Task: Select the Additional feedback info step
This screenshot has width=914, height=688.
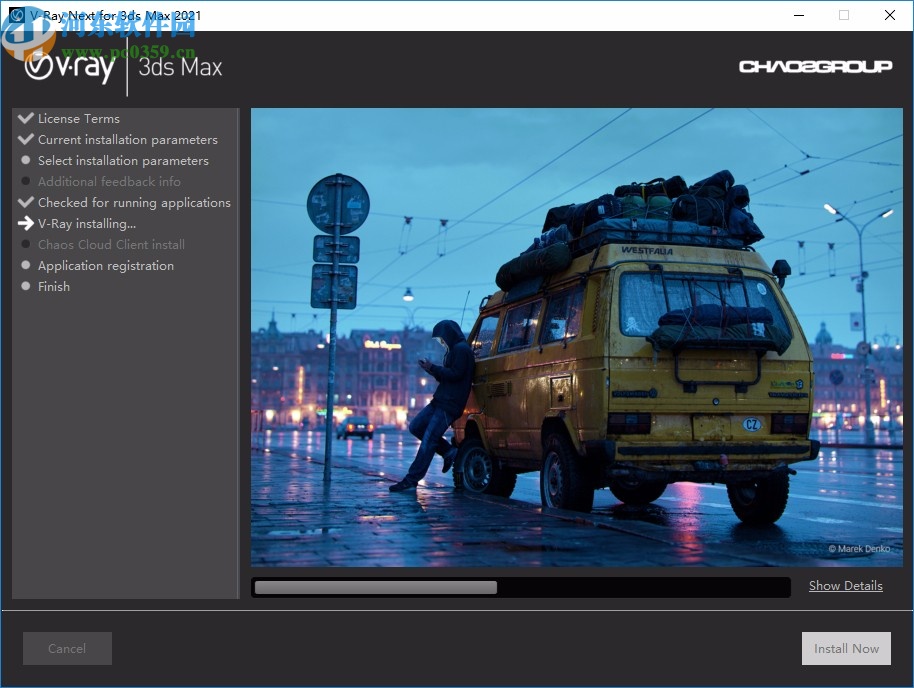Action: pos(109,181)
